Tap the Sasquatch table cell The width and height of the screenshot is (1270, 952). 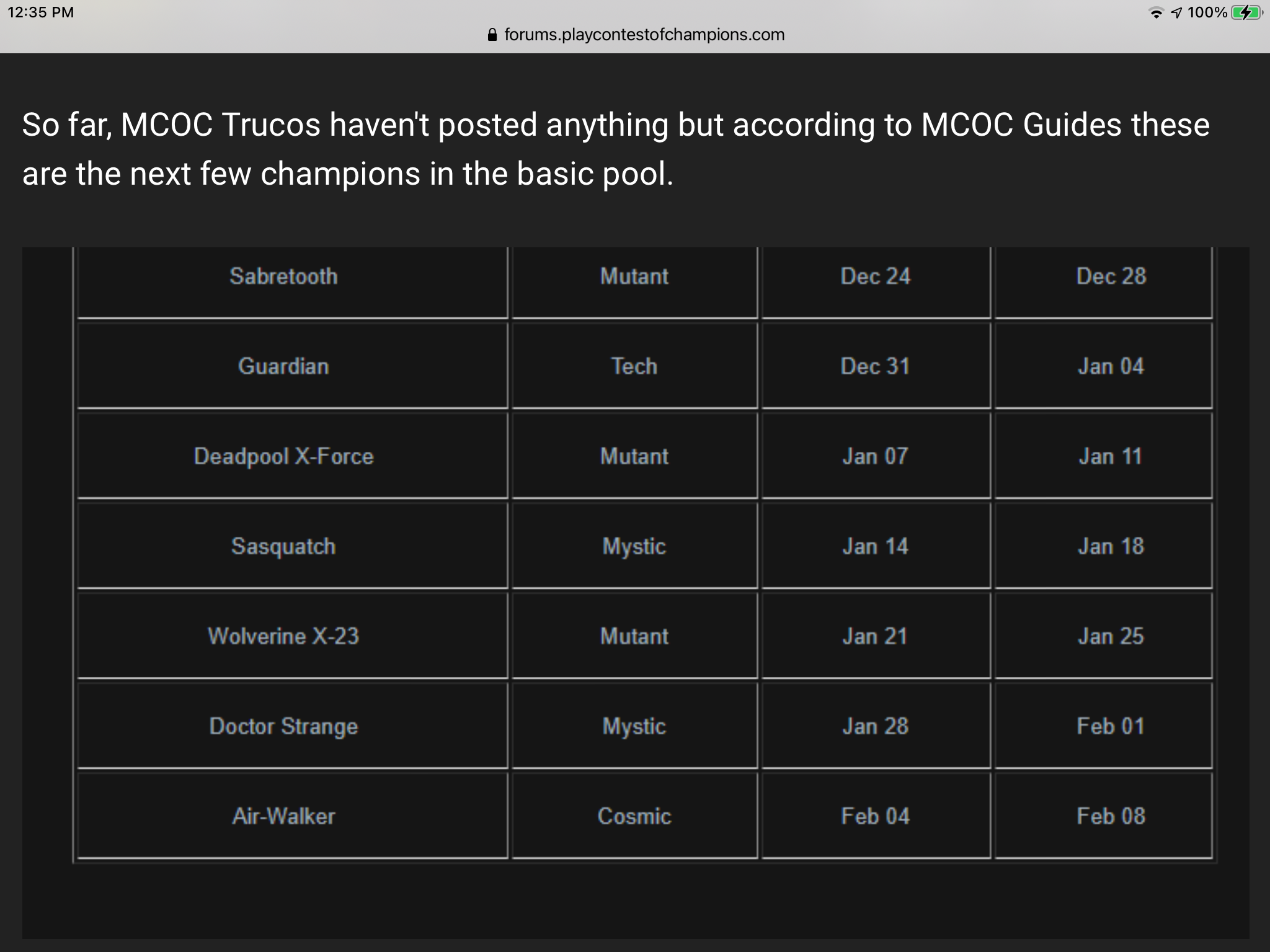tap(293, 546)
